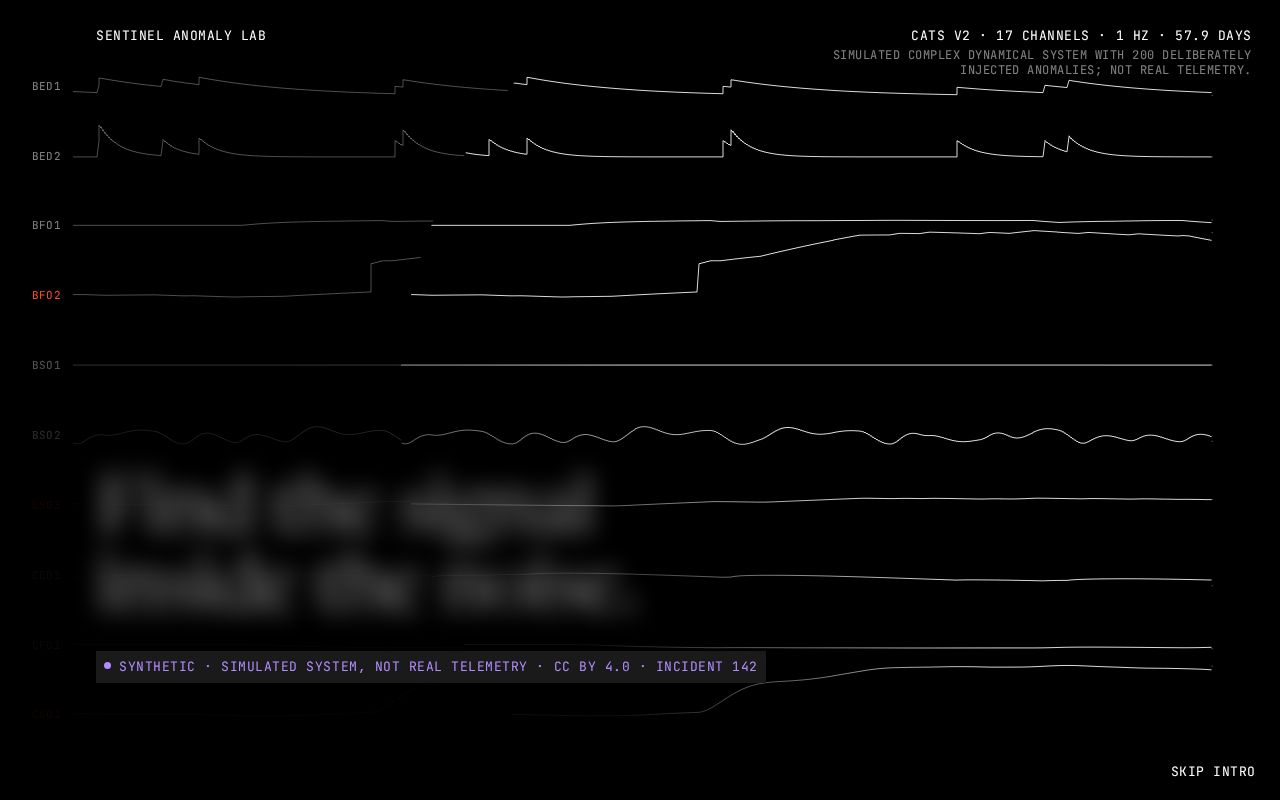Select the BED2 channel label
The image size is (1280, 800).
[46, 157]
